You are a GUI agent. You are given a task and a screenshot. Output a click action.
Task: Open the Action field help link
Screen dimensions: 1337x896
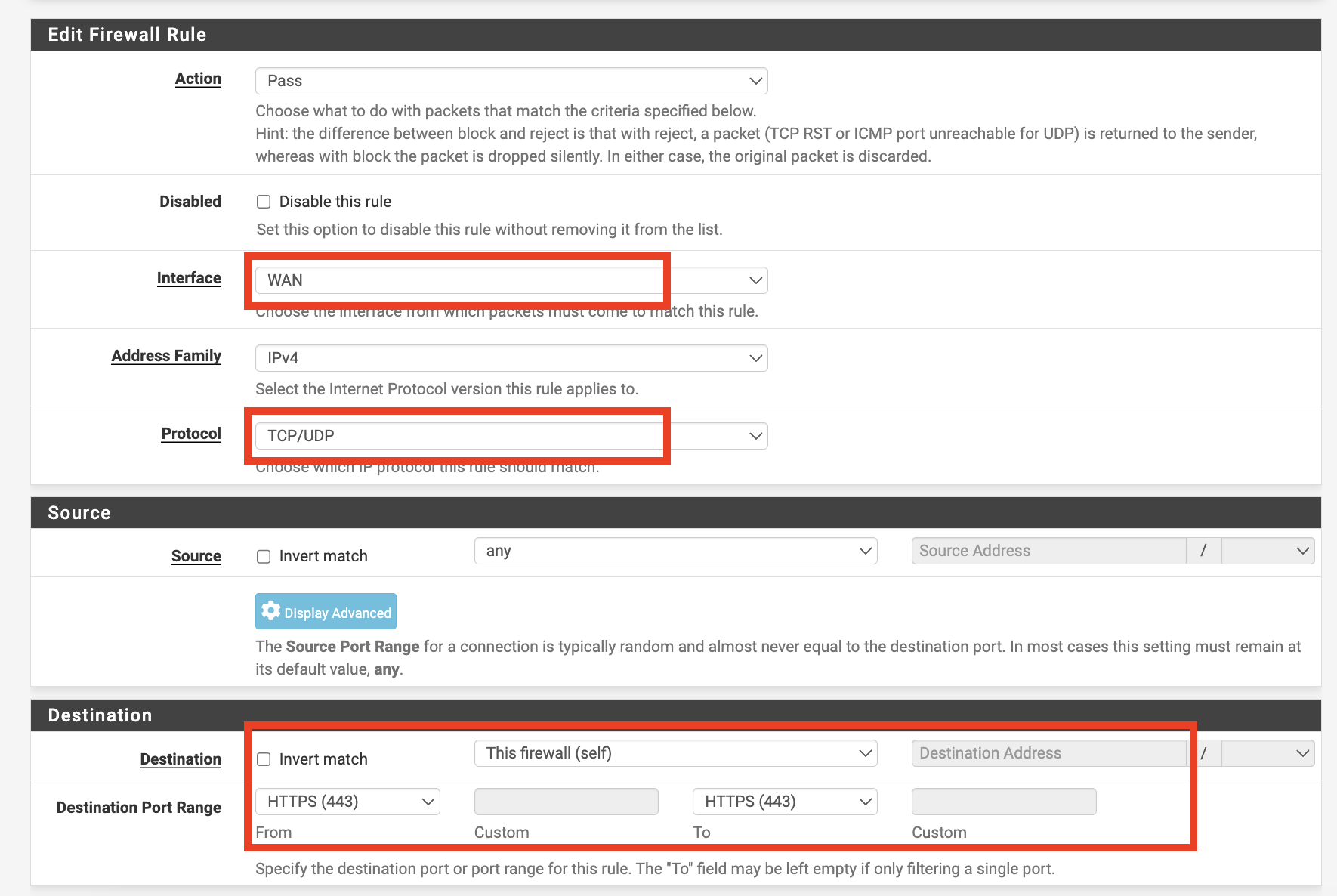click(198, 79)
